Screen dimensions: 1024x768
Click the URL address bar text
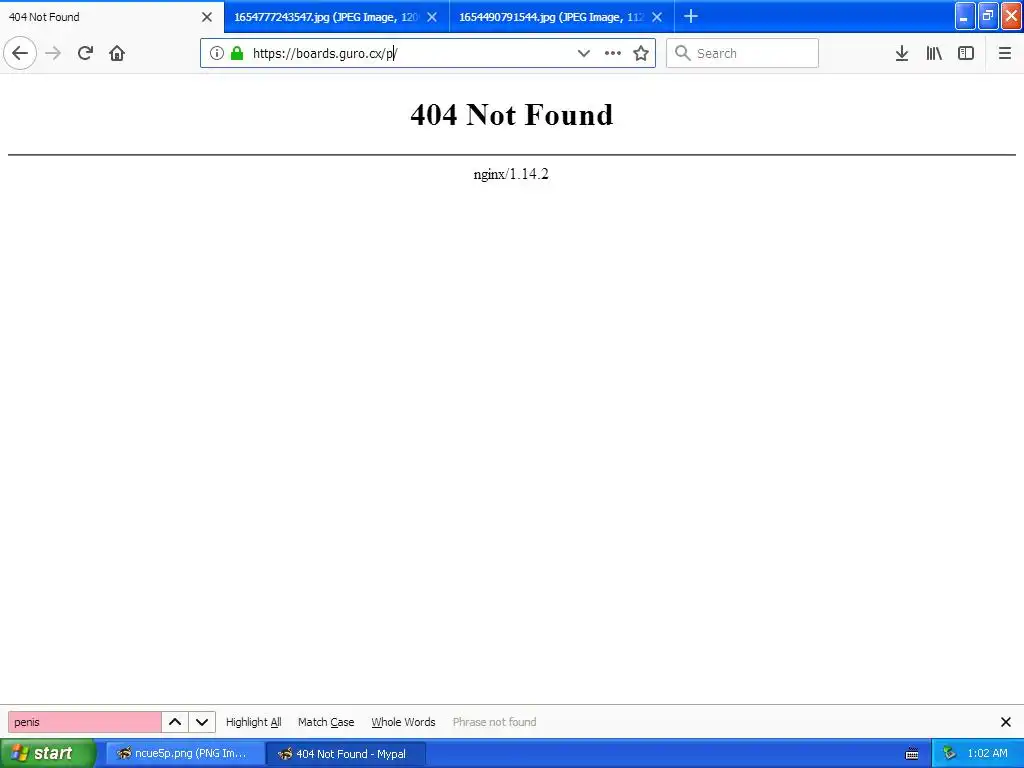[325, 54]
